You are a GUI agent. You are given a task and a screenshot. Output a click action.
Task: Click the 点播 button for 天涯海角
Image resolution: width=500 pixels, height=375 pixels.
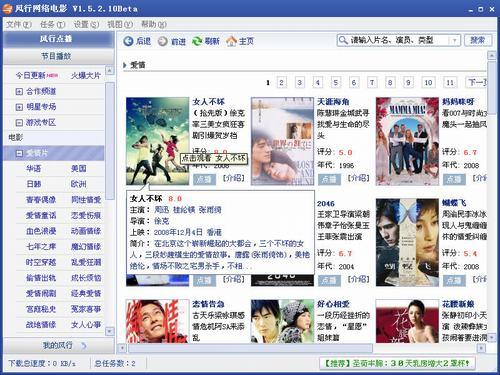point(329,179)
